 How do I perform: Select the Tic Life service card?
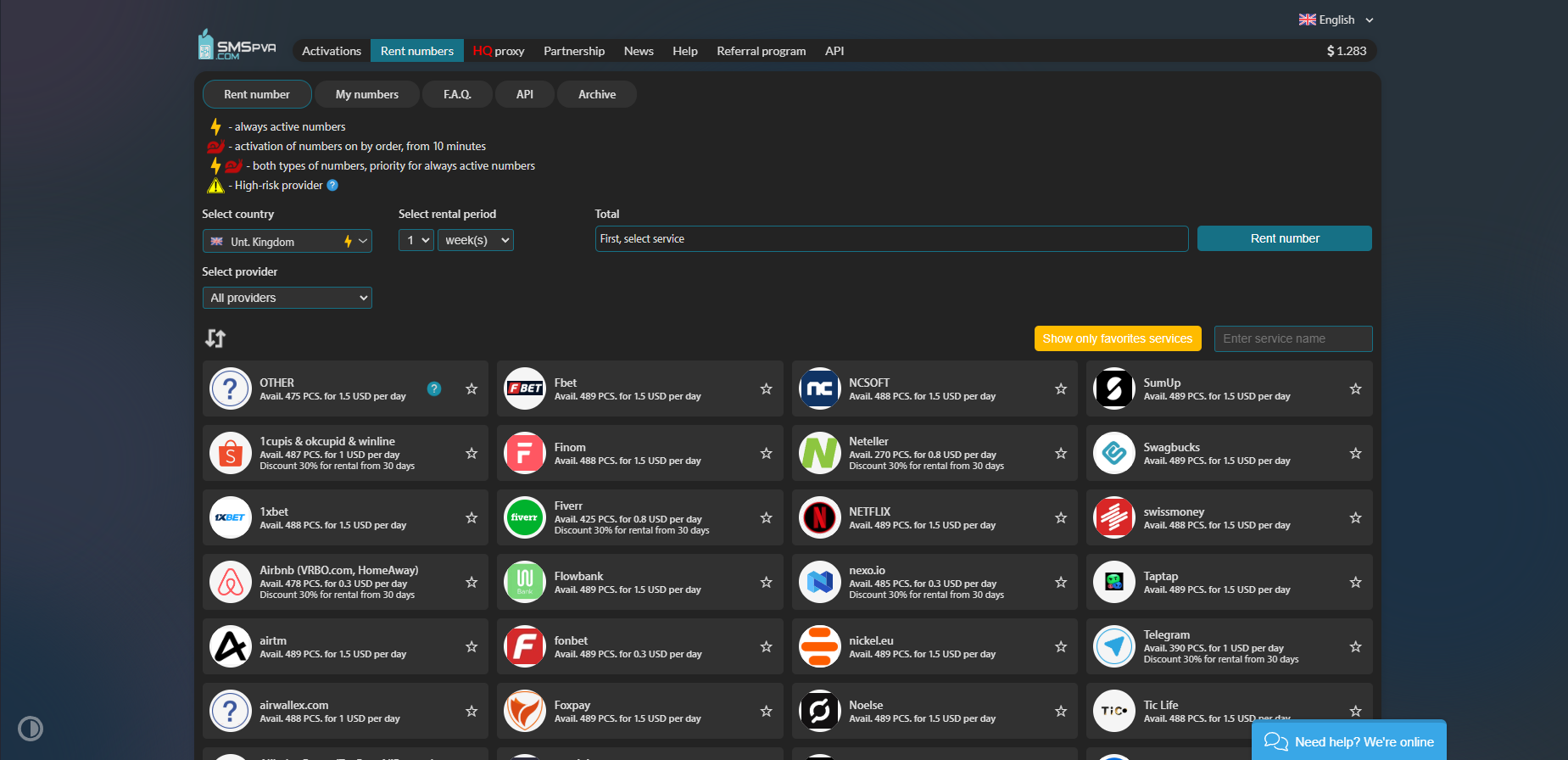coord(1230,711)
